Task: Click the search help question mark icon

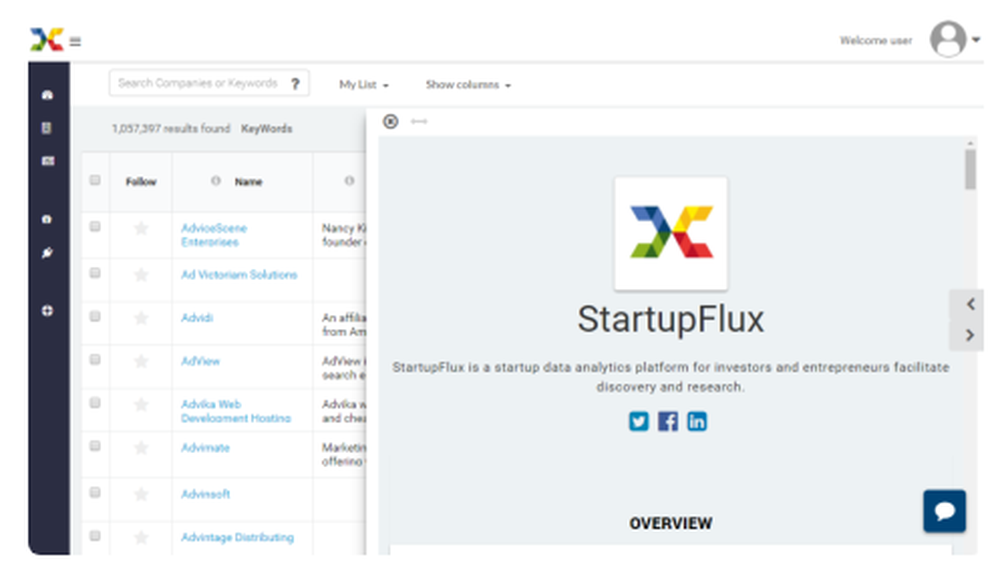Action: [295, 84]
